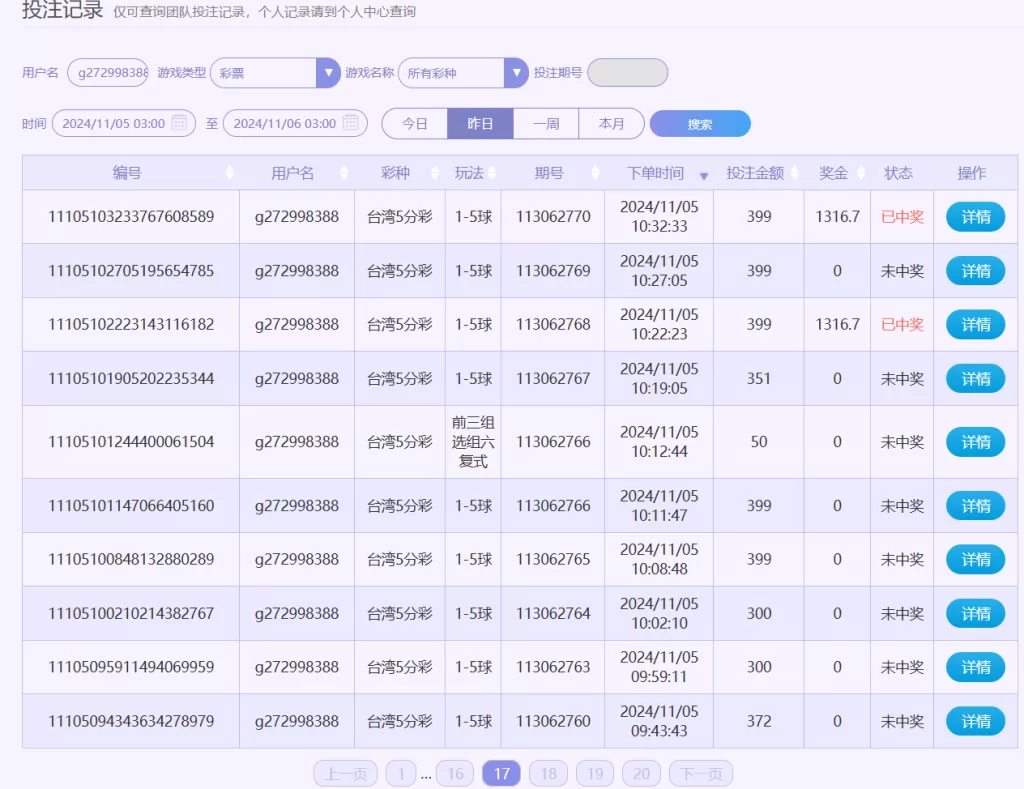The image size is (1024, 789).
Task: Jump to page 1
Action: (x=401, y=774)
